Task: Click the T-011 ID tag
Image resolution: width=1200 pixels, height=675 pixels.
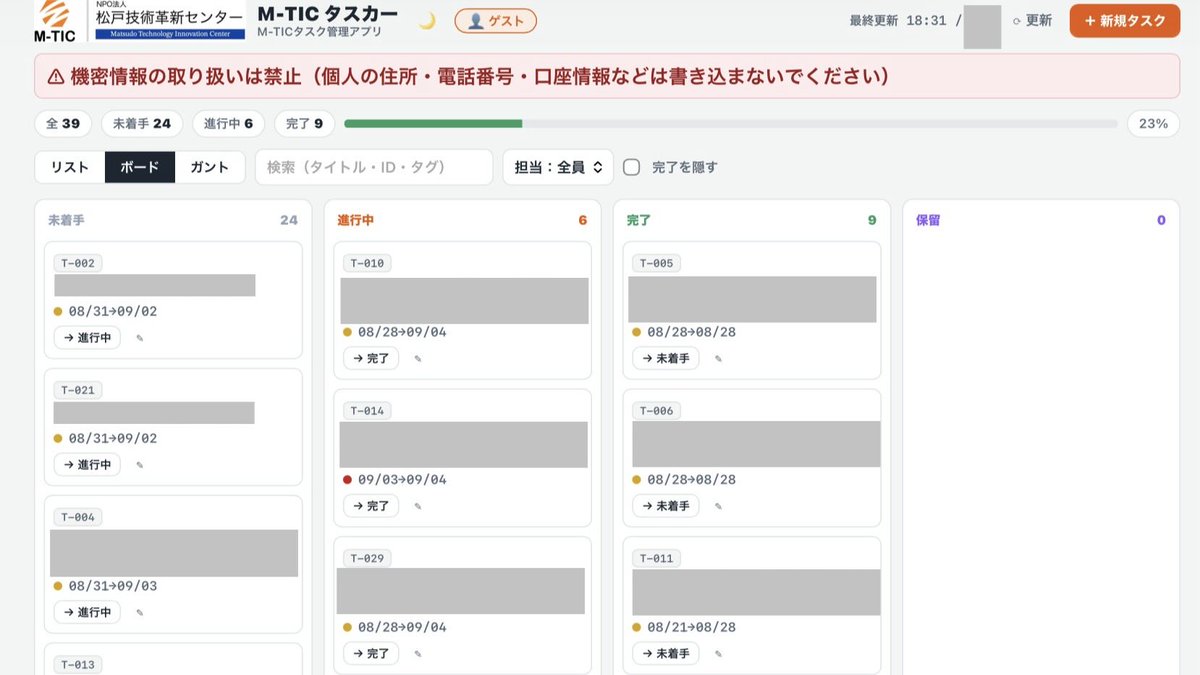Action: point(656,558)
